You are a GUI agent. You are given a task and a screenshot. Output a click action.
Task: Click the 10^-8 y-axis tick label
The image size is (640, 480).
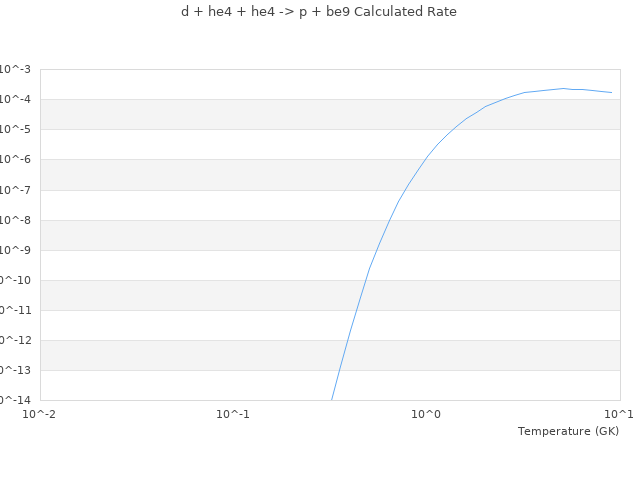pyautogui.click(x=15, y=220)
